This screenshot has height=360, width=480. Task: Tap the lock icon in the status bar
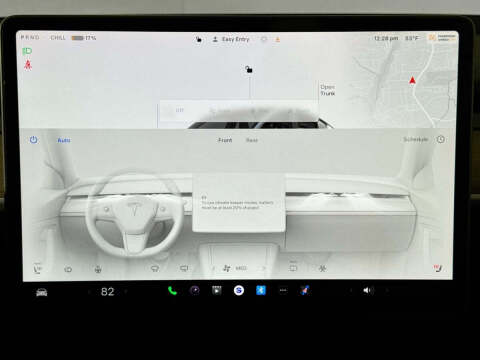pos(199,39)
